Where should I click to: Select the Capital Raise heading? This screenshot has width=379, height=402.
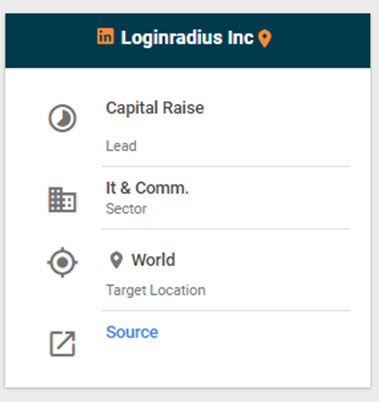(155, 108)
